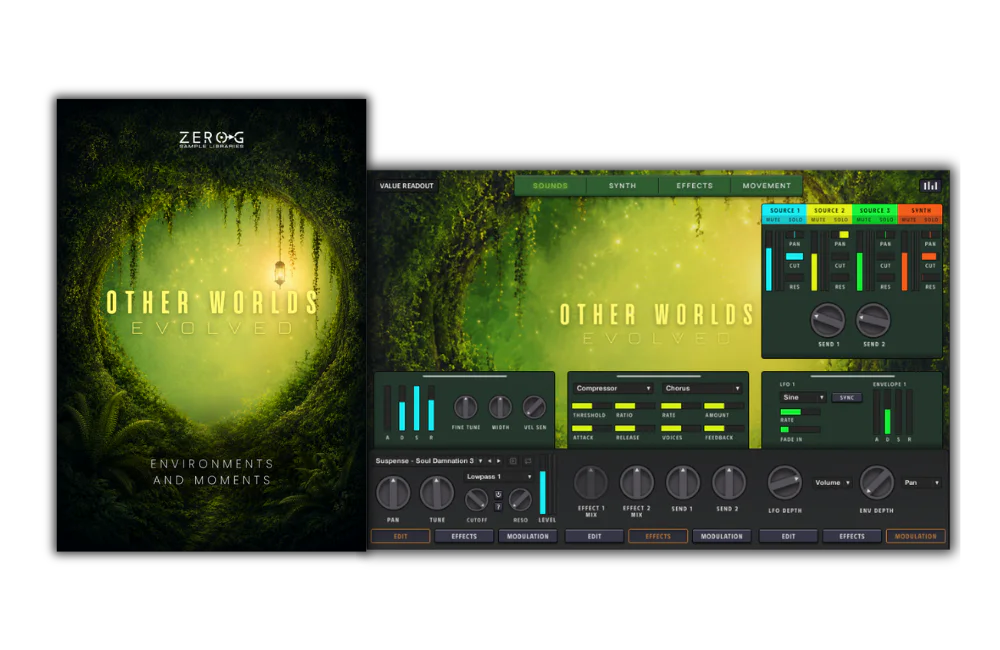Click EDIT button under LFO Depth
This screenshot has height=650, width=1000.
tap(788, 536)
